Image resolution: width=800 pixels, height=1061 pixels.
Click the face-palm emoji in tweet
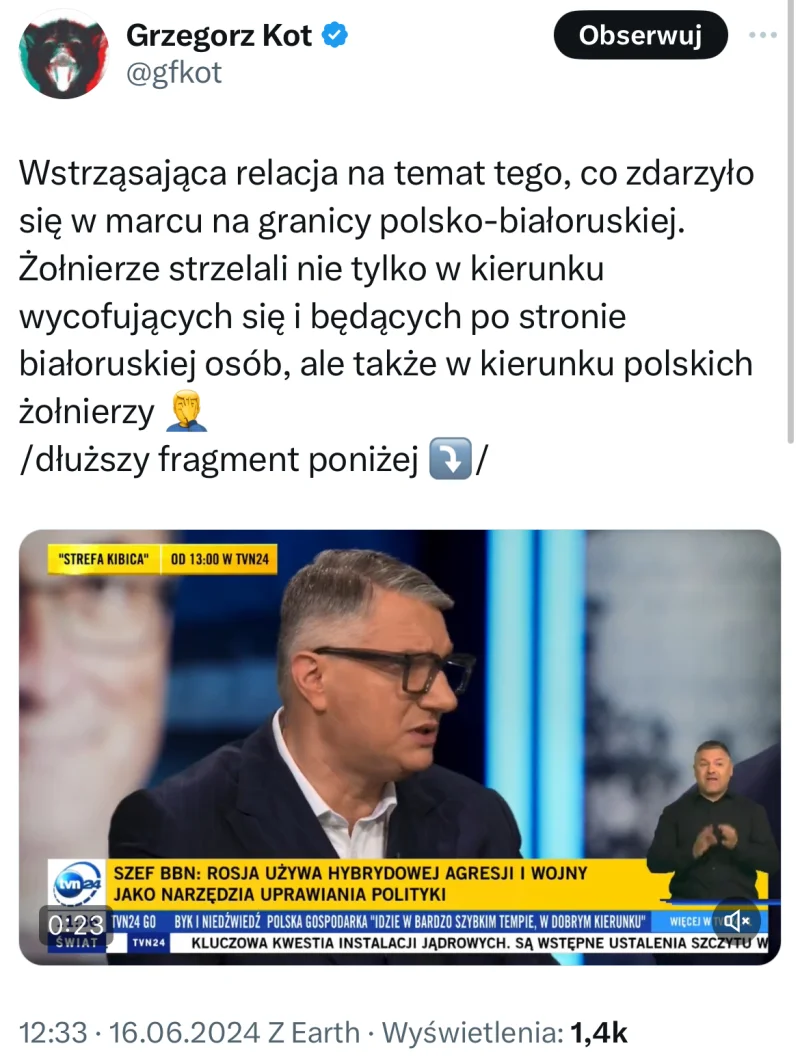pos(186,411)
